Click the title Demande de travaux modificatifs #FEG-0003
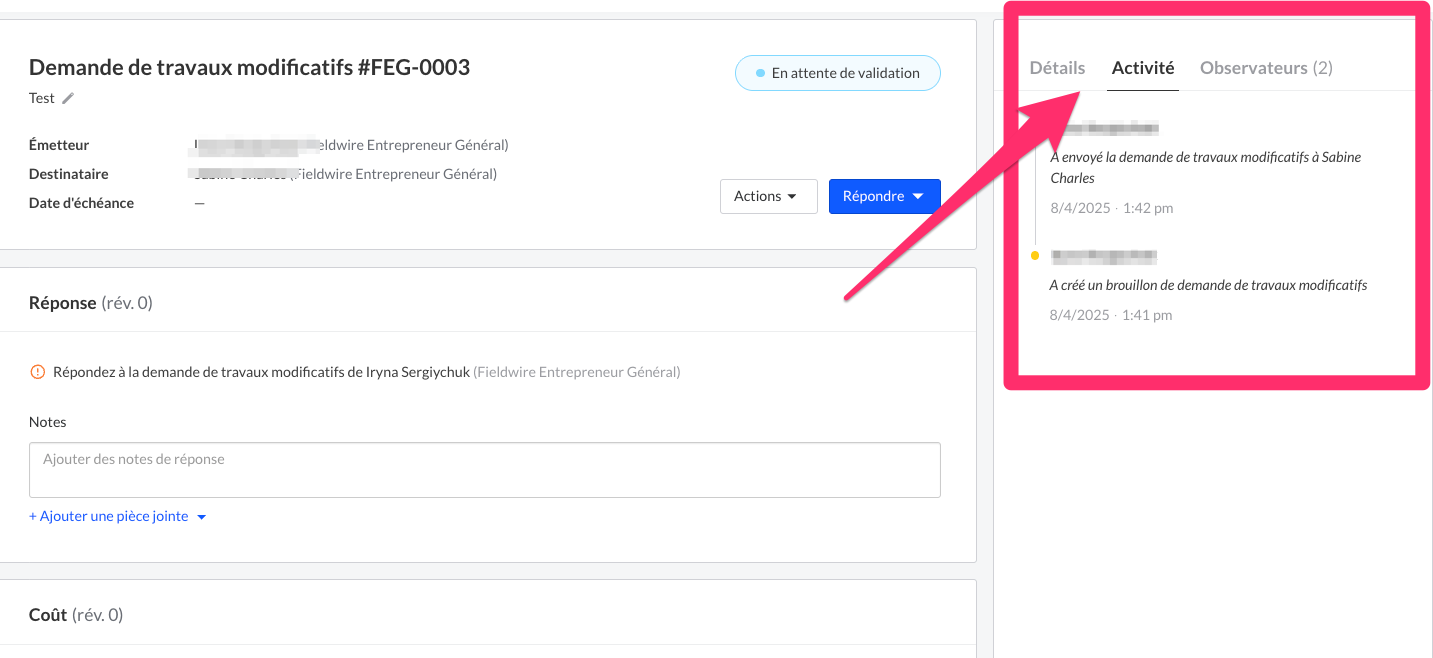Image resolution: width=1433 pixels, height=658 pixels. [249, 67]
